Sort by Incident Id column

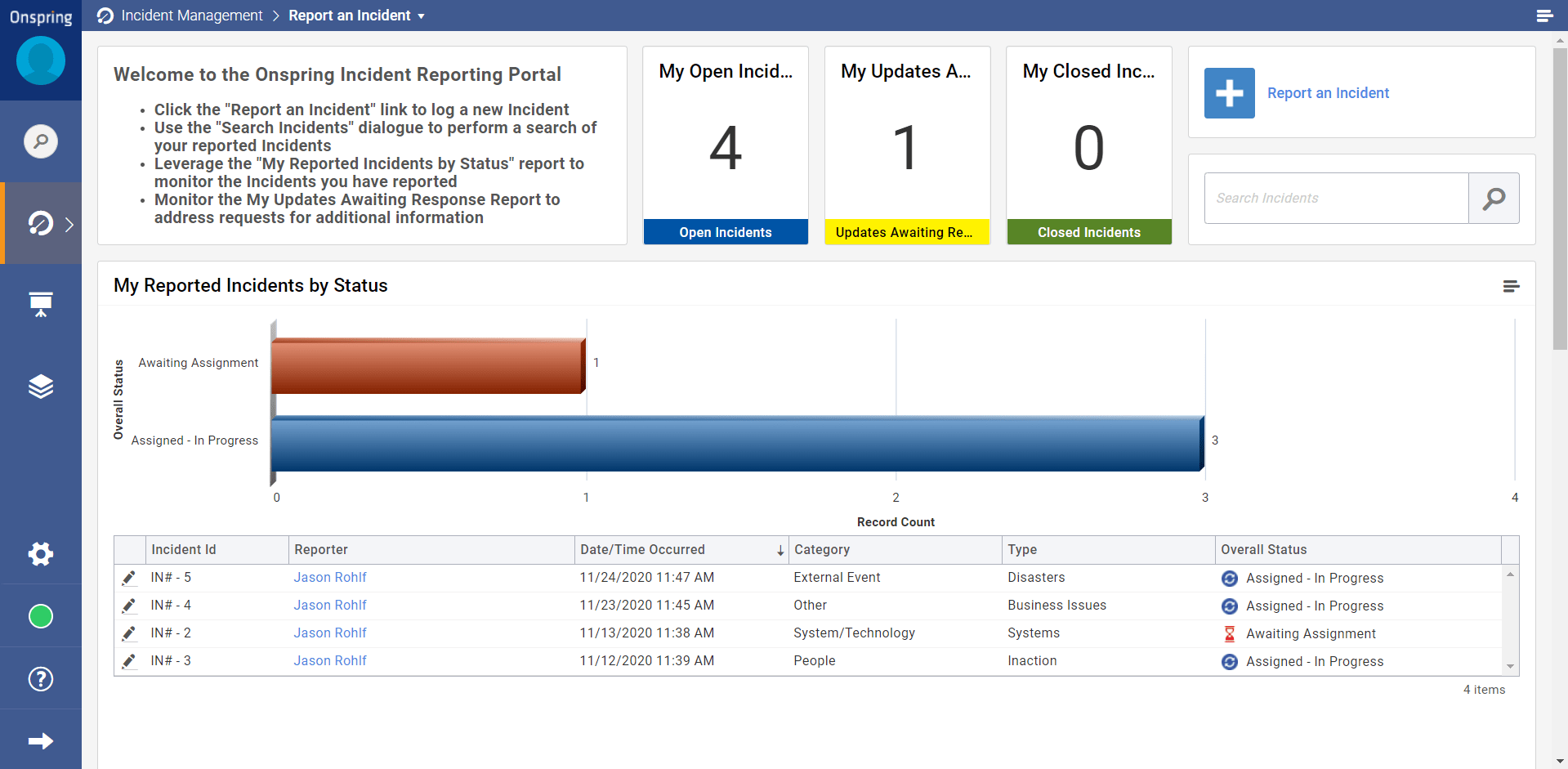click(x=217, y=550)
